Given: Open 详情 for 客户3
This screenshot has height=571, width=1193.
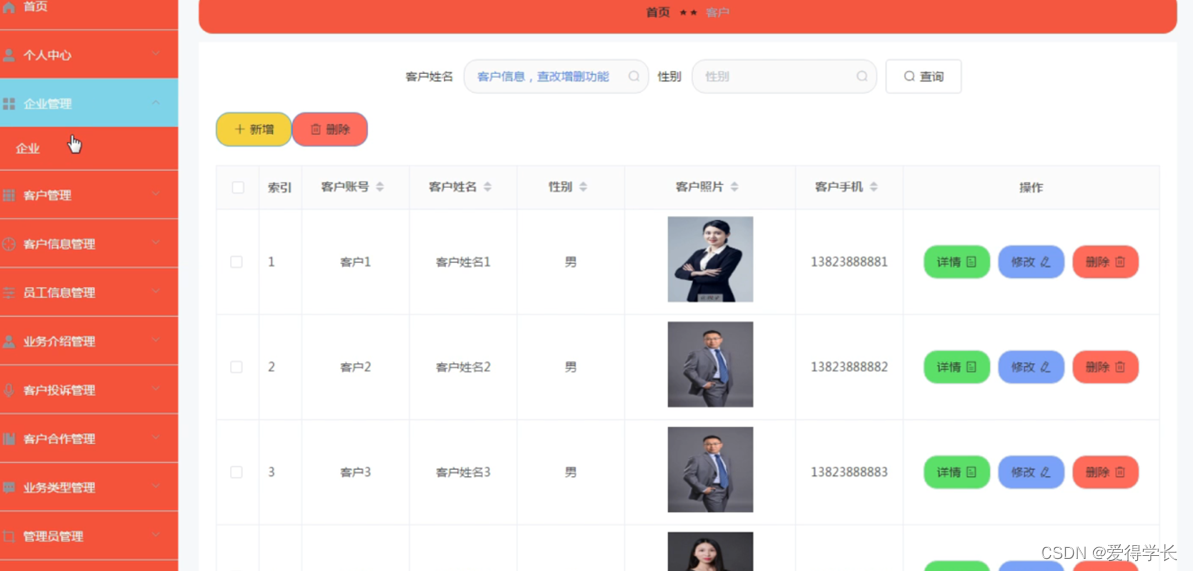Looking at the screenshot, I should pos(956,472).
